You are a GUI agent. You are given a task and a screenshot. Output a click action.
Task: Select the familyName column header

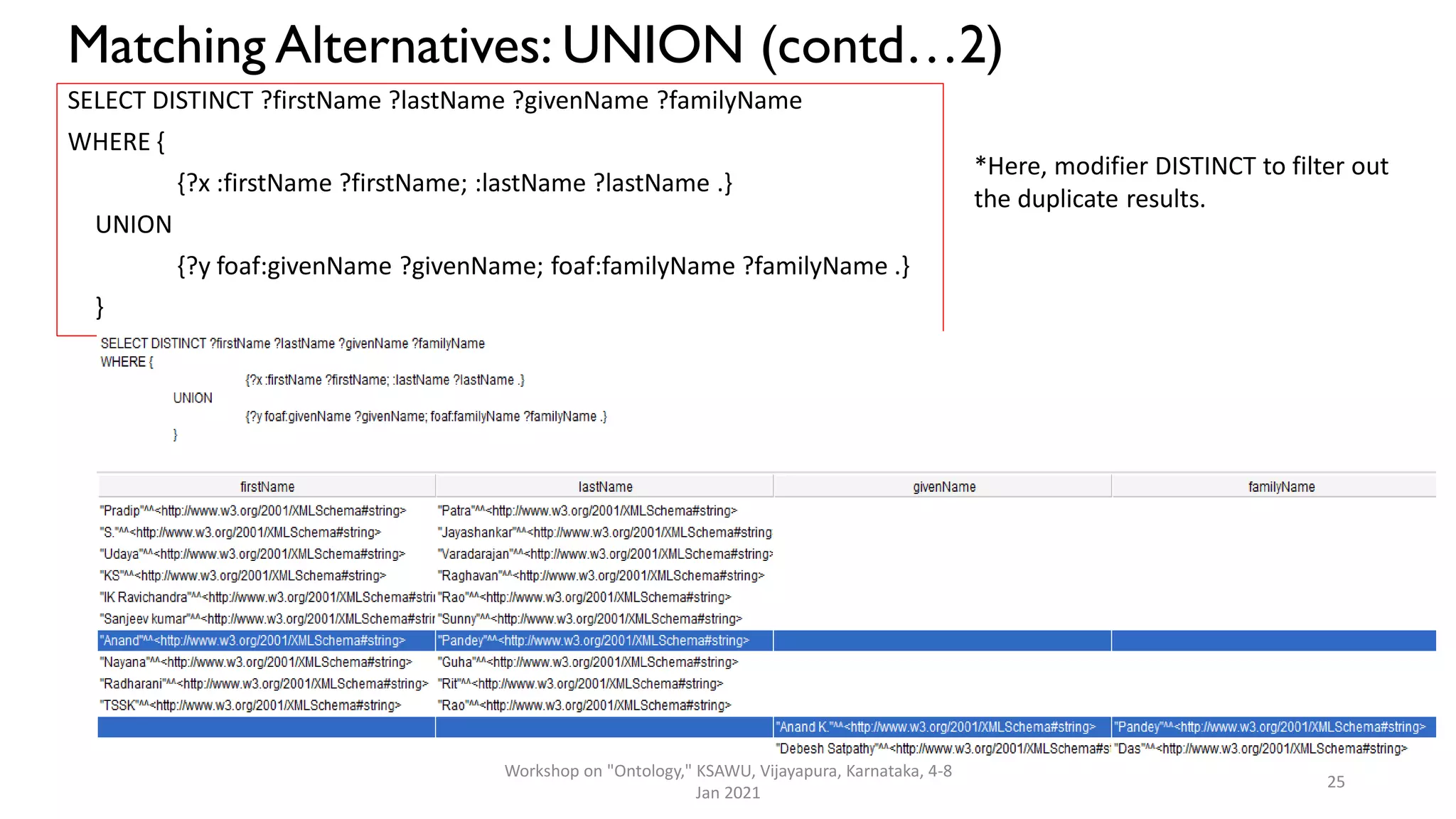(x=1275, y=486)
